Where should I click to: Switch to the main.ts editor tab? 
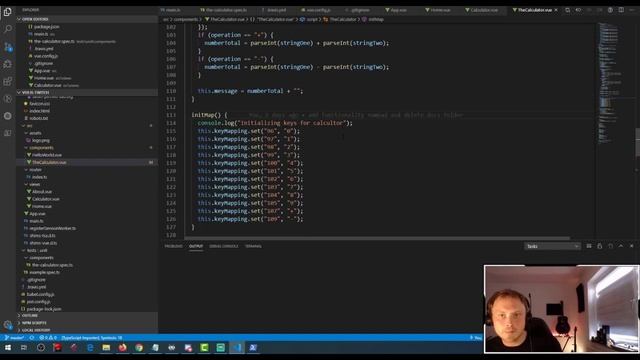pos(172,10)
